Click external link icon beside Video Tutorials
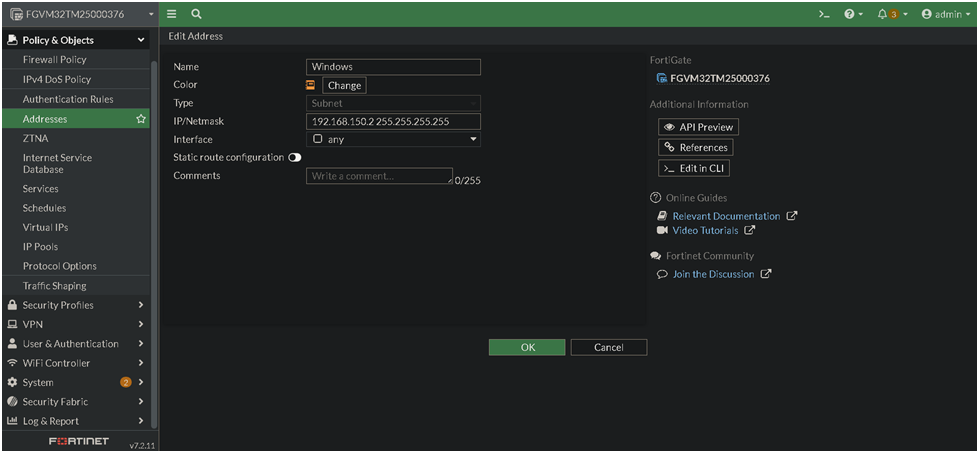The image size is (979, 453). tap(749, 230)
